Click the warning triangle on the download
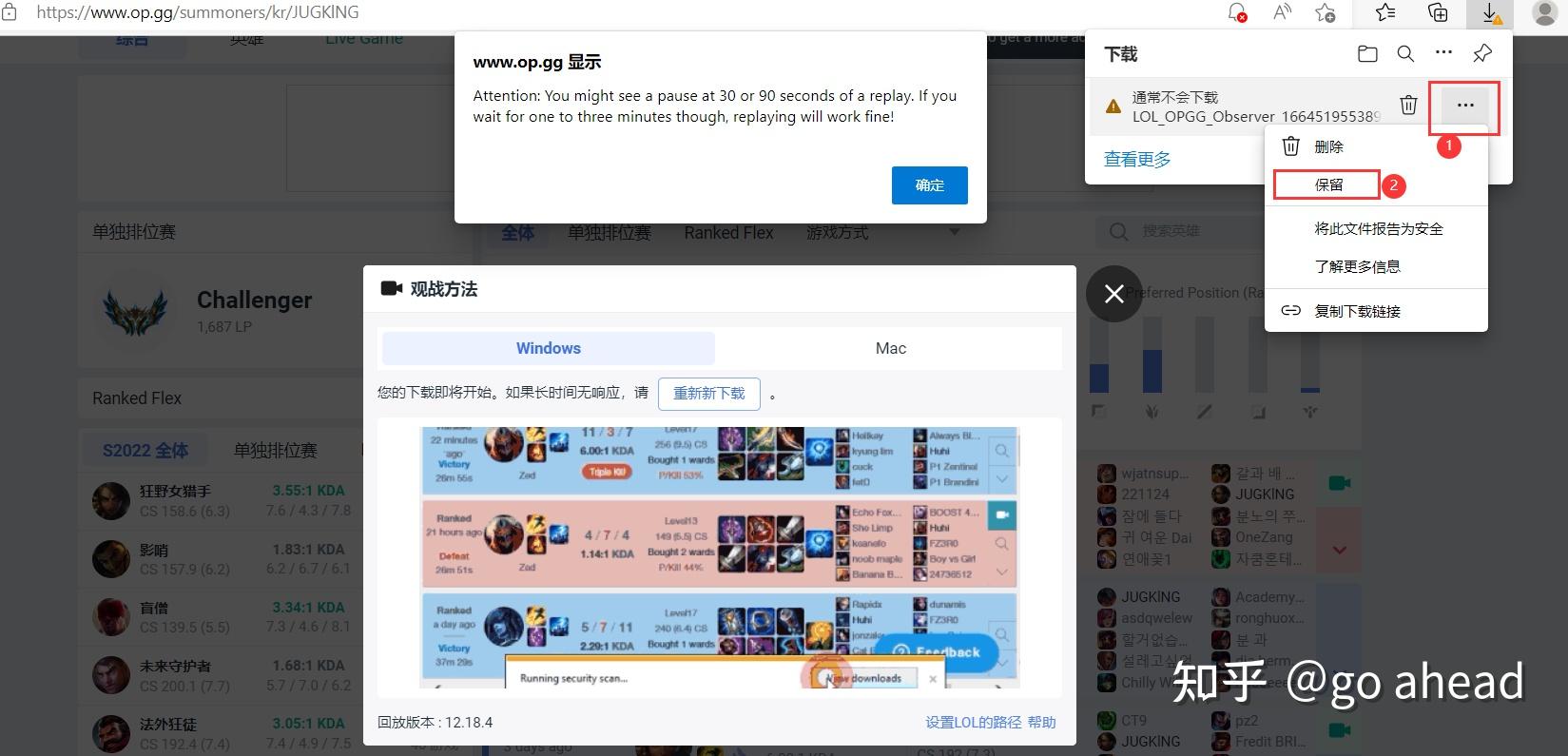Screen dimensions: 1568x756 [1113, 107]
